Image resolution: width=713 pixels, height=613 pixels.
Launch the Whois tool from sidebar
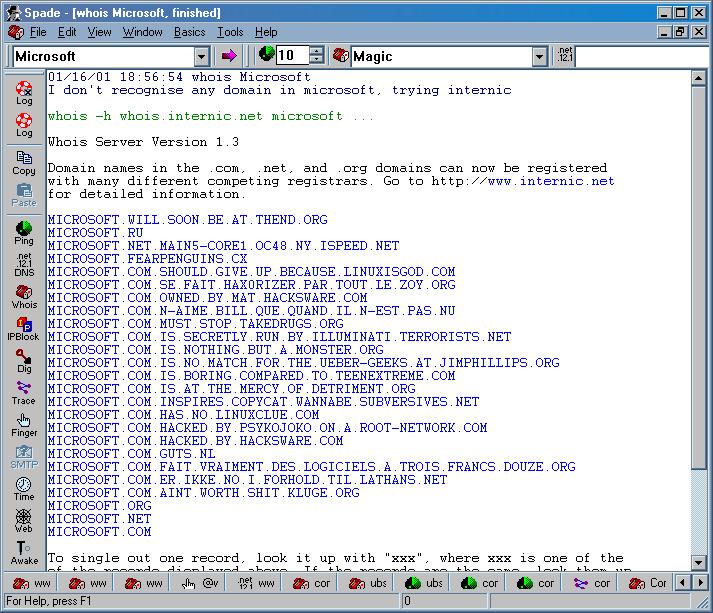coord(24,297)
